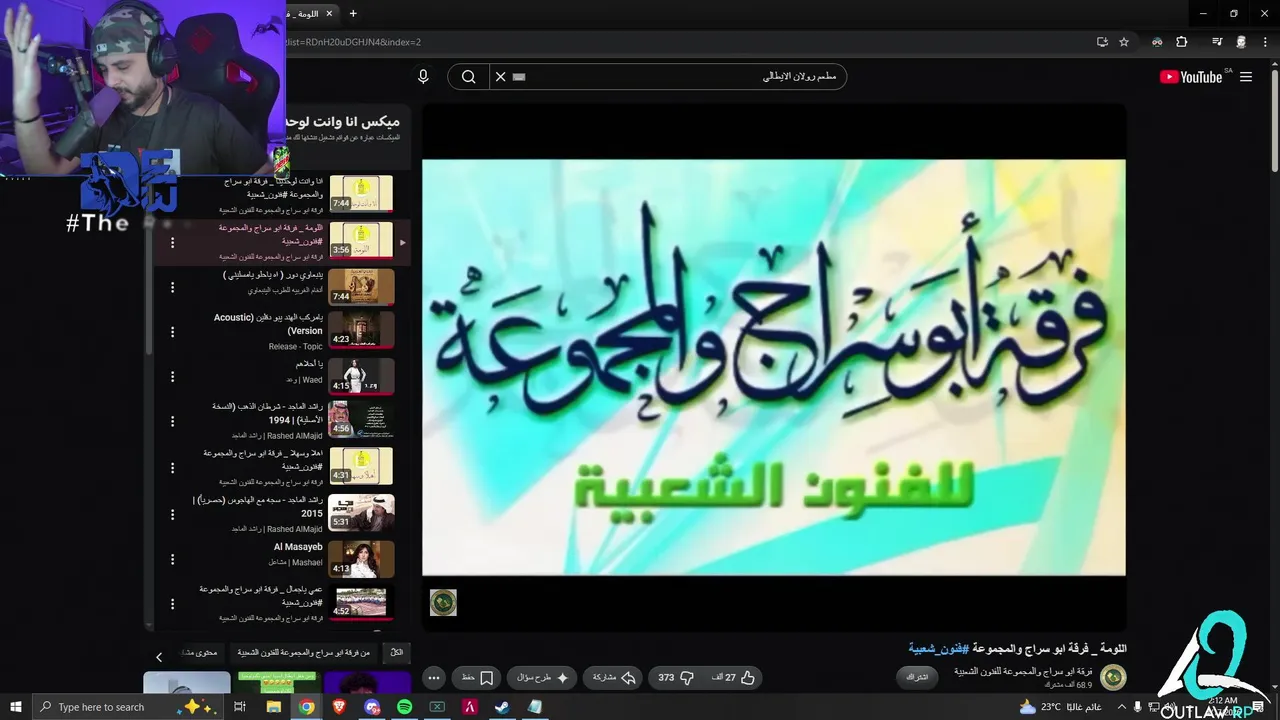Click the Share مشاركة button
The width and height of the screenshot is (1280, 720).
[613, 678]
